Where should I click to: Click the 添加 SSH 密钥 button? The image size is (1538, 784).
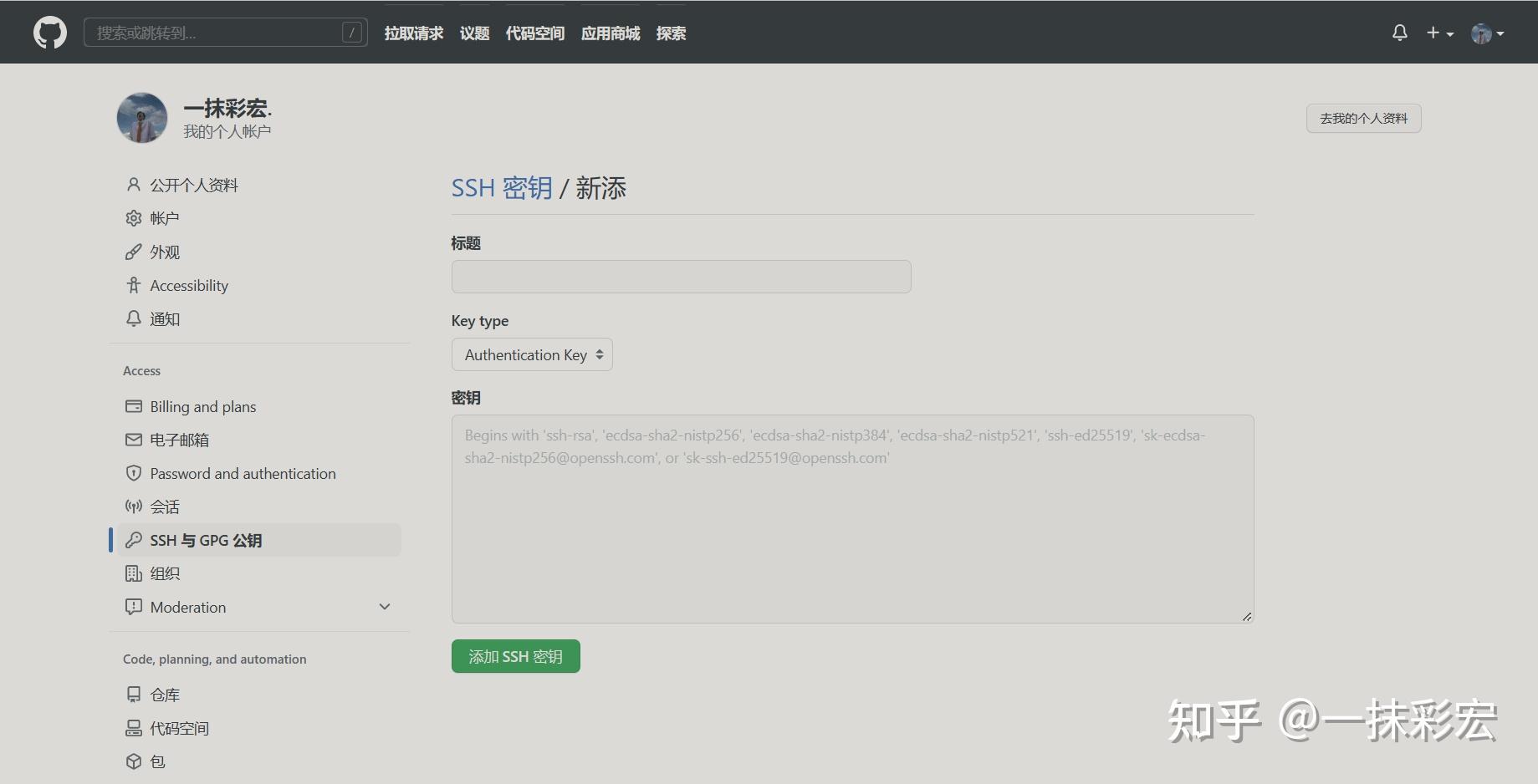[515, 656]
